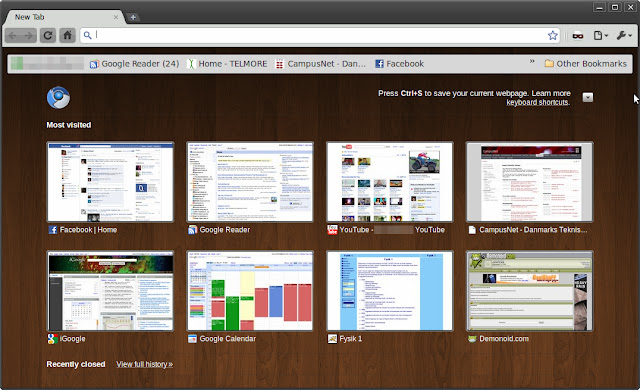Open the iGoogle thumbnail preview
This screenshot has height=390, width=640.
110,291
